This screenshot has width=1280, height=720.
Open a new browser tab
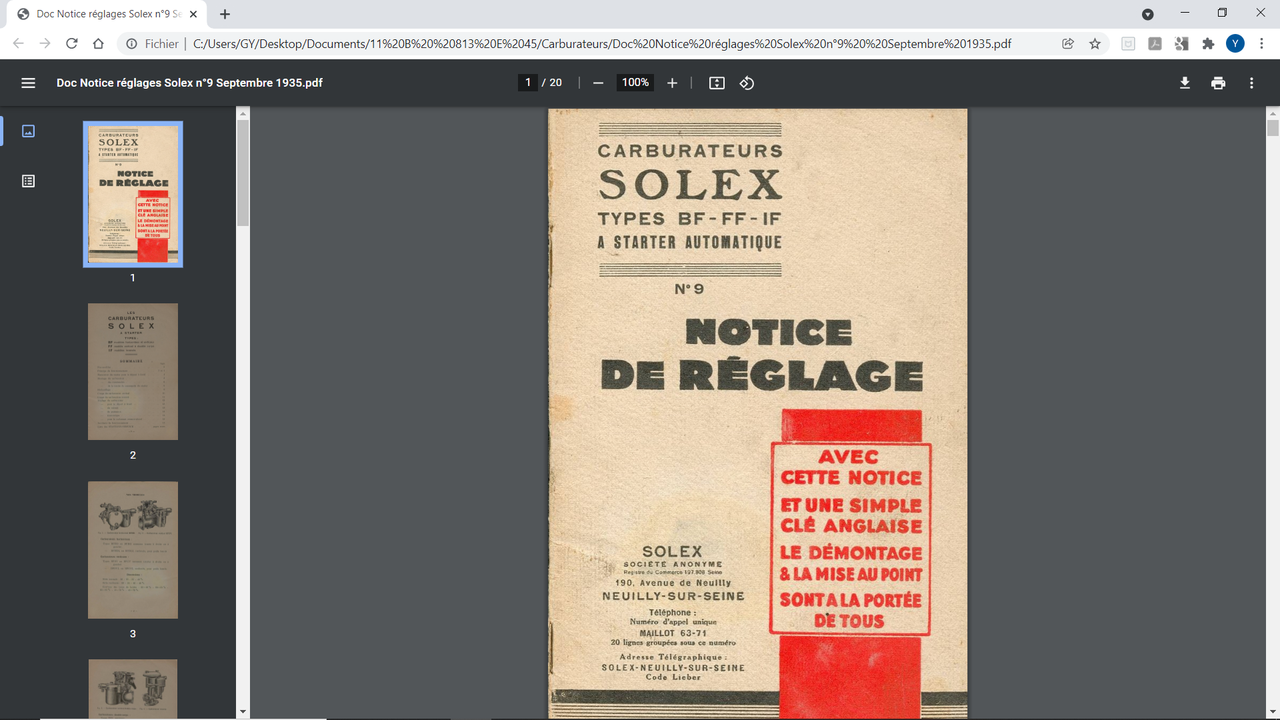[225, 14]
